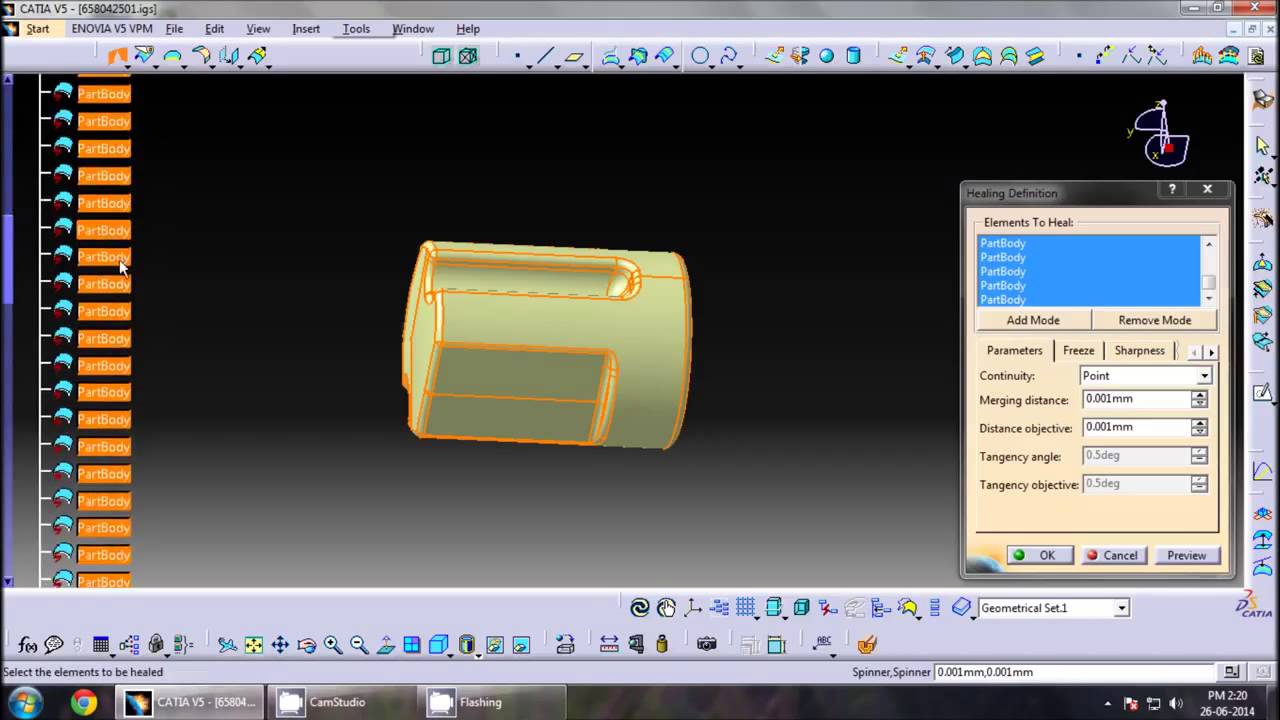The height and width of the screenshot is (720, 1280).
Task: Click the Spinner value field in status bar
Action: tap(1076, 672)
